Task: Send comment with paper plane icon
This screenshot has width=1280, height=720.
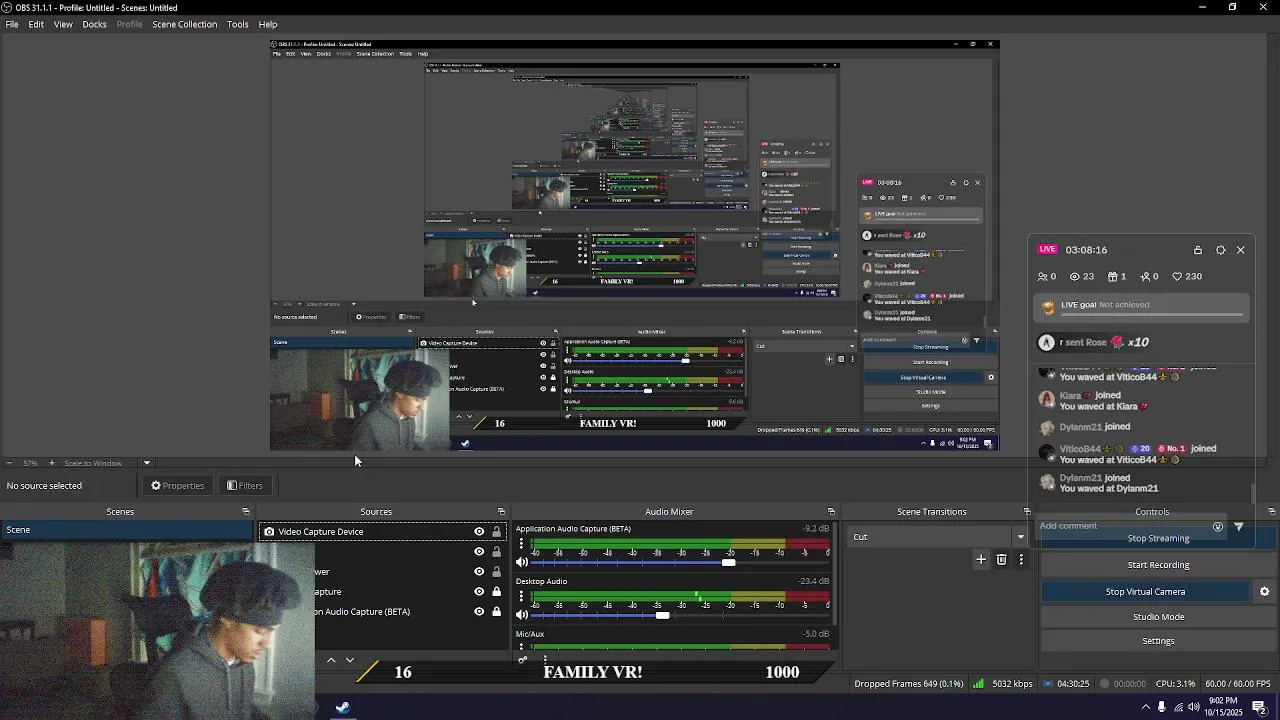Action: pyautogui.click(x=1239, y=526)
